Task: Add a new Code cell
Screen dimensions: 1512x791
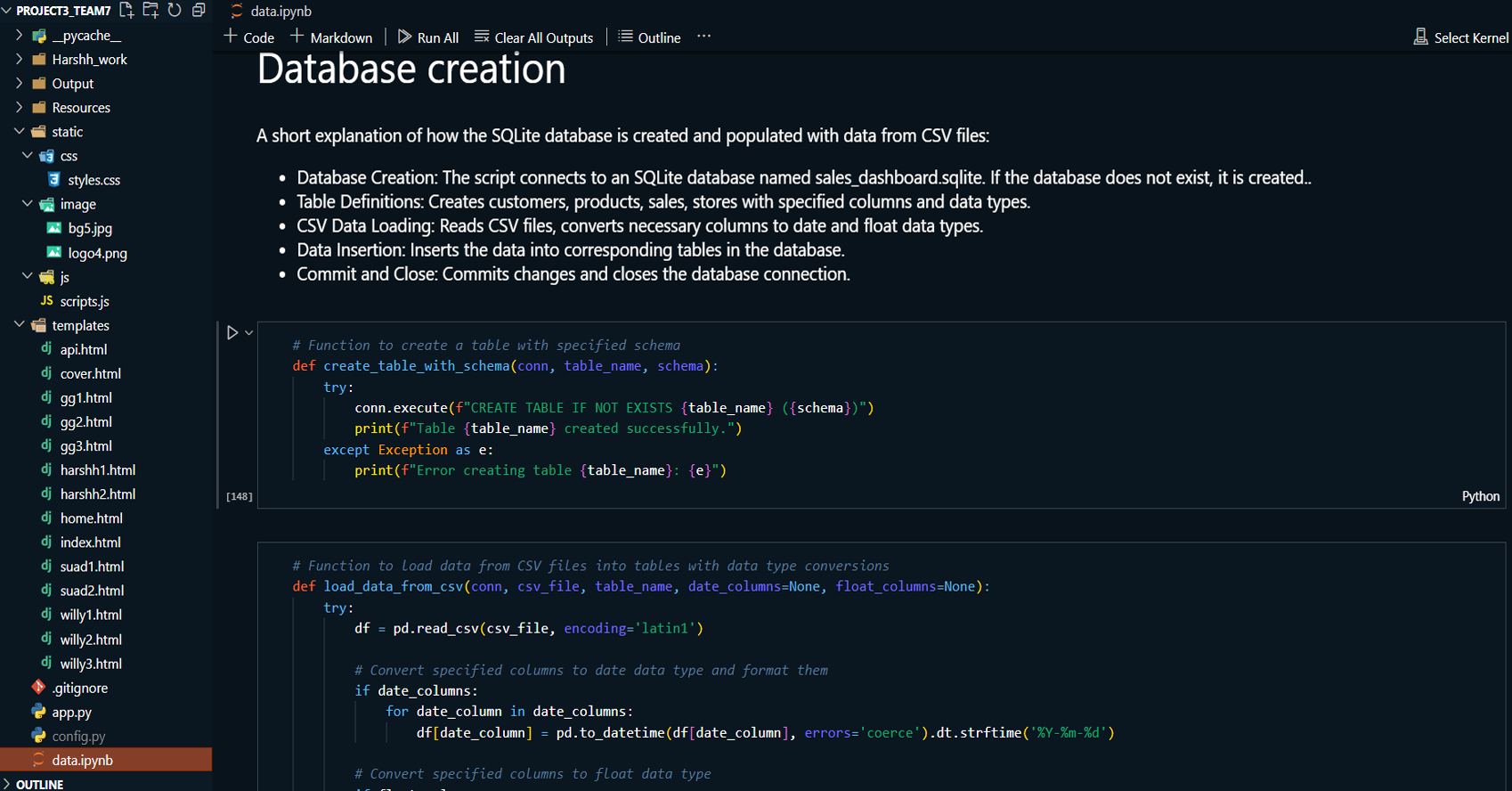Action: click(249, 37)
